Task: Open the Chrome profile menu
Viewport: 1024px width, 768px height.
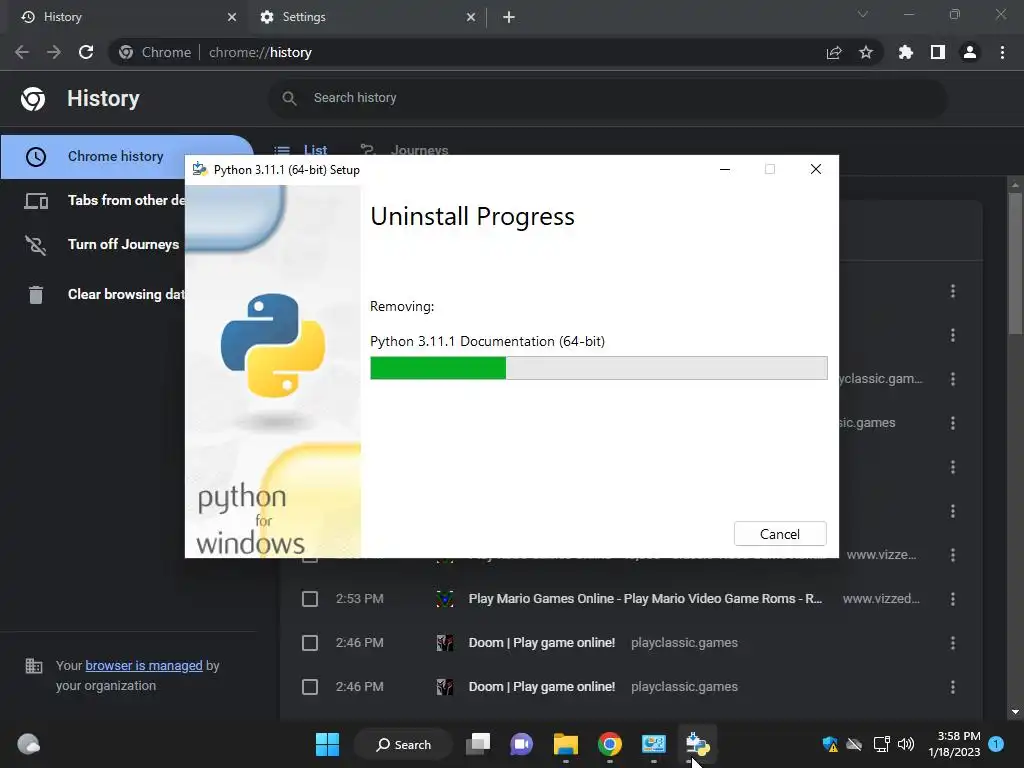Action: (x=970, y=52)
